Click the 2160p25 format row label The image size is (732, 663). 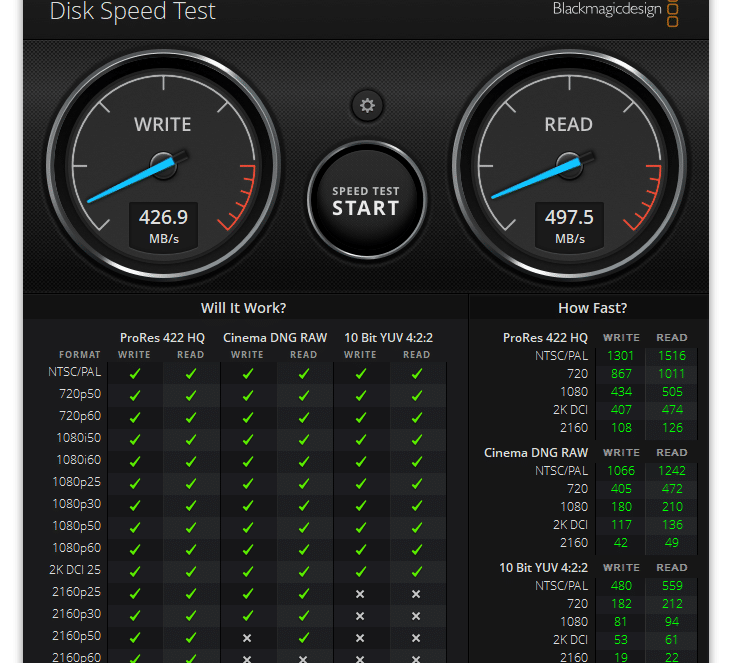tap(77, 592)
